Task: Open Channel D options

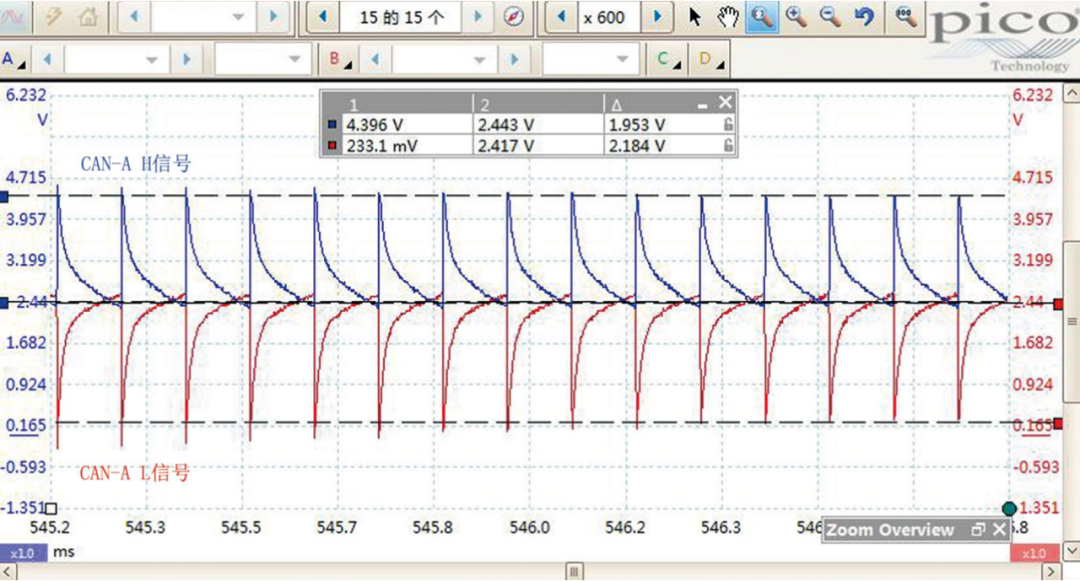Action: click(709, 60)
